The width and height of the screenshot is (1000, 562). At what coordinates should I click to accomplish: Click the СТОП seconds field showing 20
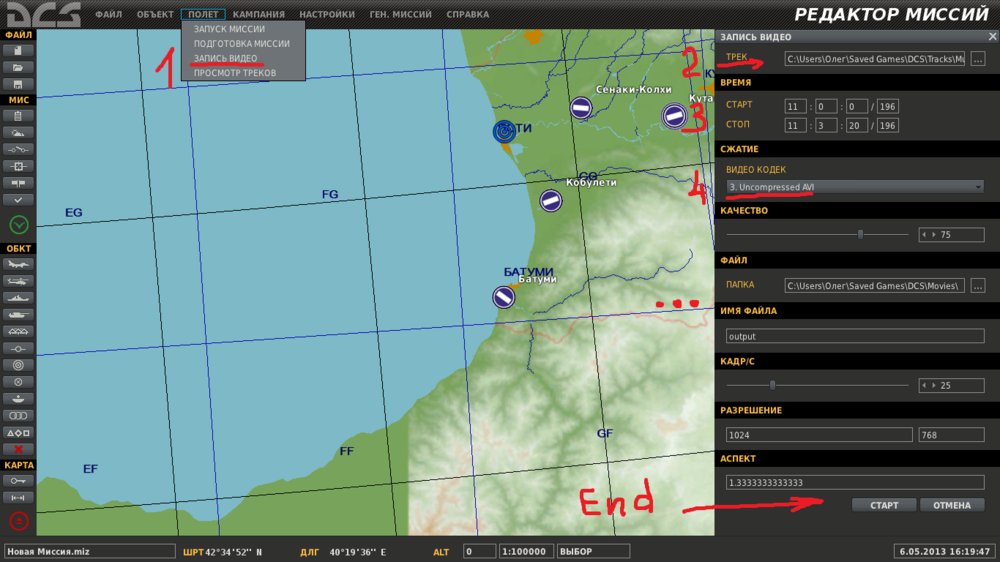(x=857, y=126)
